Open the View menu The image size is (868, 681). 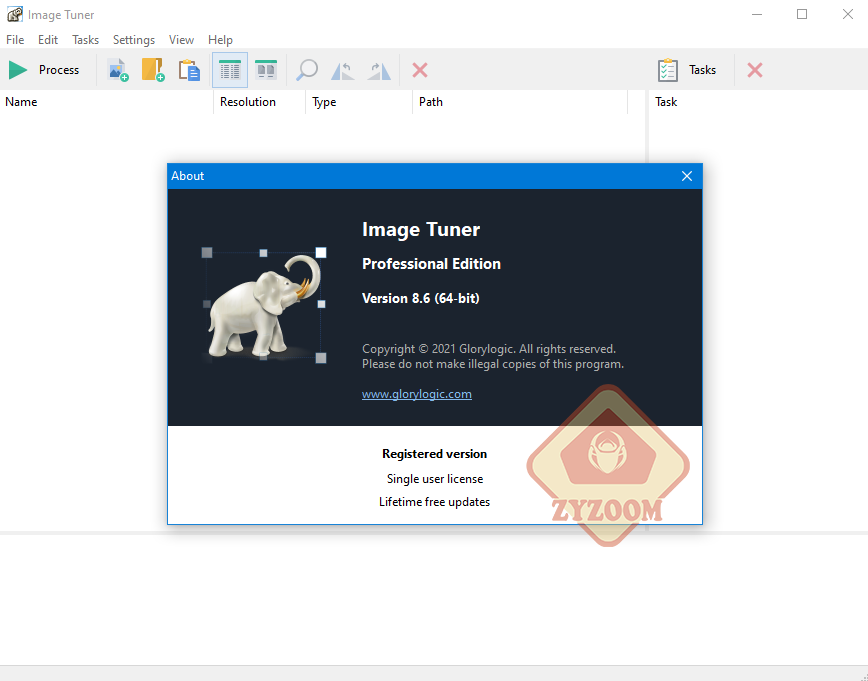pos(181,40)
